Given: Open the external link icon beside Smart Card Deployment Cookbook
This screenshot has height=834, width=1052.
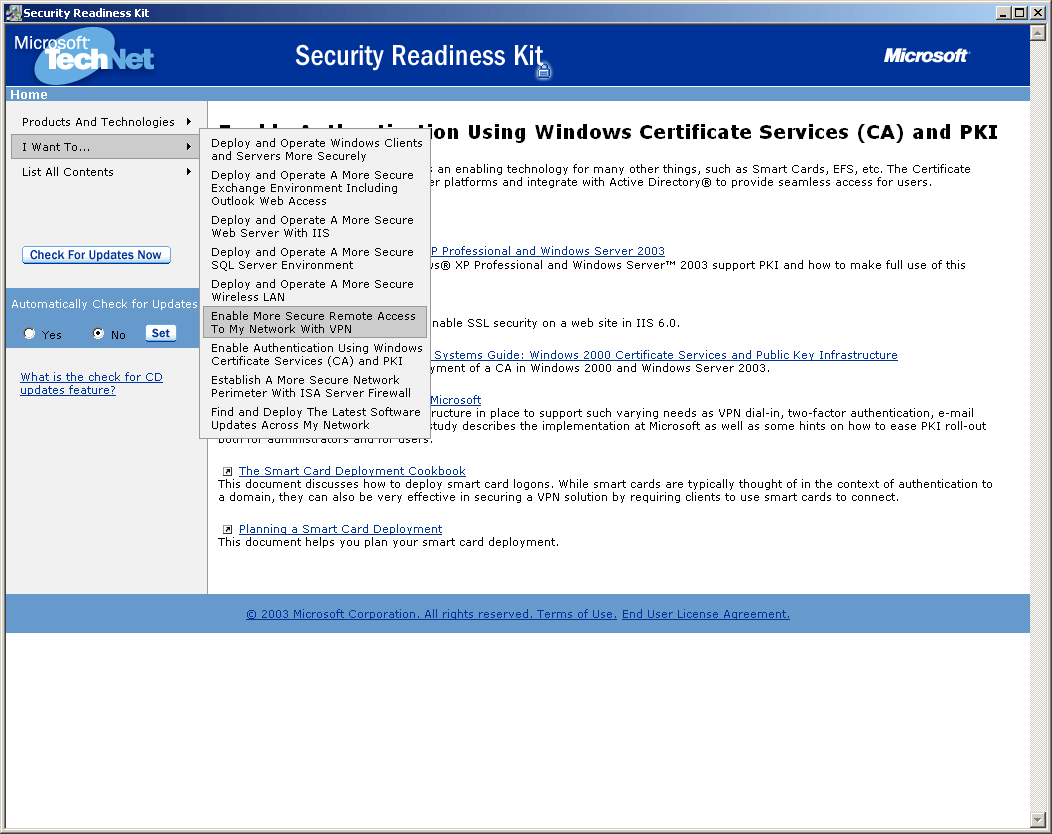Looking at the screenshot, I should coord(227,471).
